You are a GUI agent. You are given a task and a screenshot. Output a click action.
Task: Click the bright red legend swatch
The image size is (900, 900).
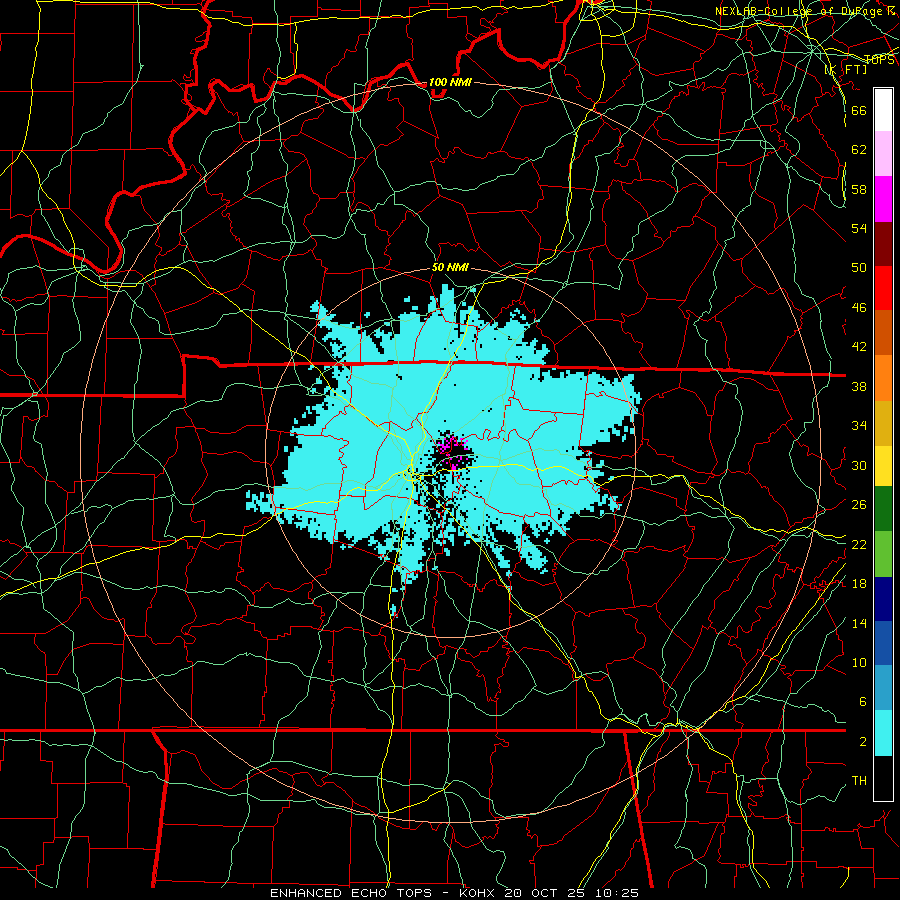click(x=883, y=288)
